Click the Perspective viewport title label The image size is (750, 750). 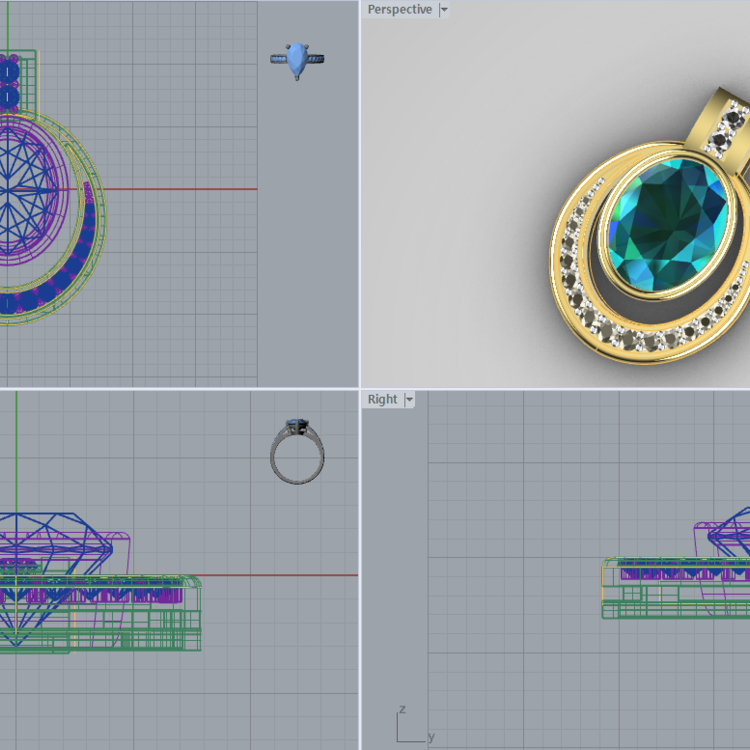coord(399,10)
